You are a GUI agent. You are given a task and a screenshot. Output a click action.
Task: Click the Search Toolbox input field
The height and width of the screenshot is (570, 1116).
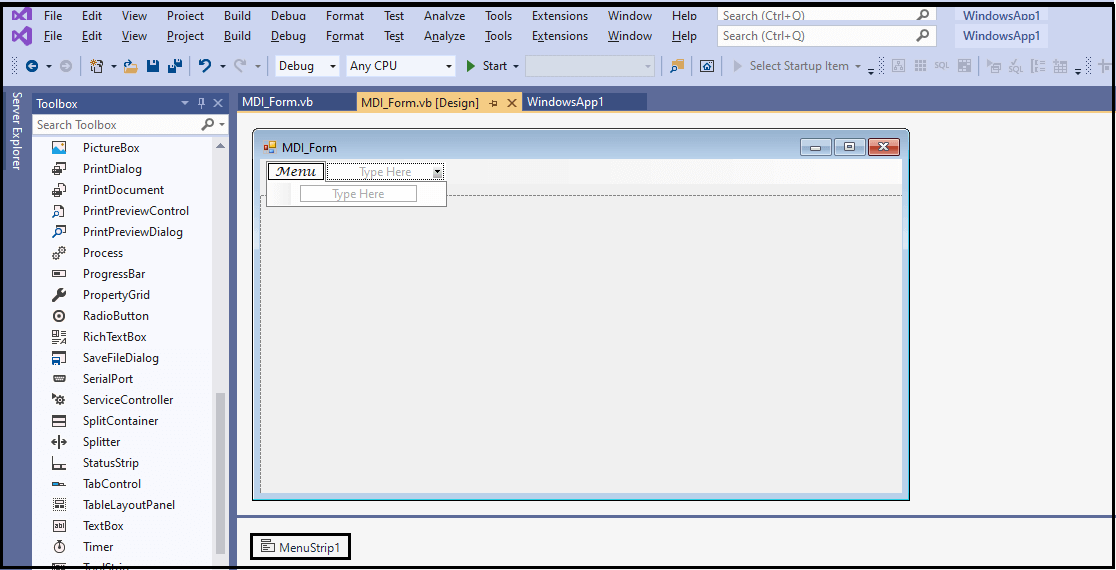[x=115, y=125]
